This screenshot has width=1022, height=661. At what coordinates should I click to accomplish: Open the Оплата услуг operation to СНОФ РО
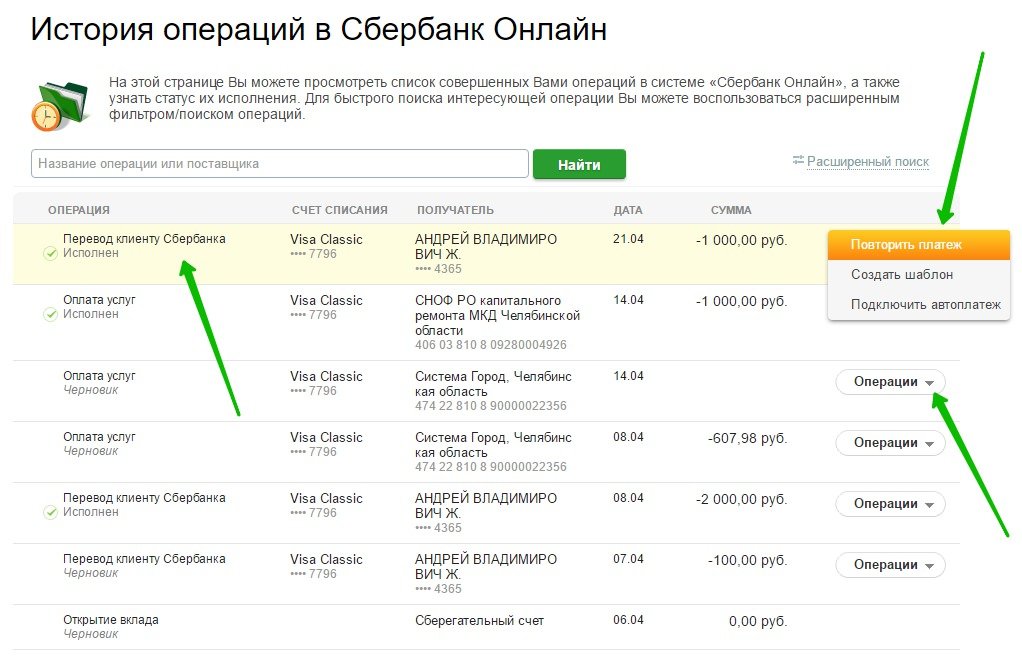click(99, 300)
